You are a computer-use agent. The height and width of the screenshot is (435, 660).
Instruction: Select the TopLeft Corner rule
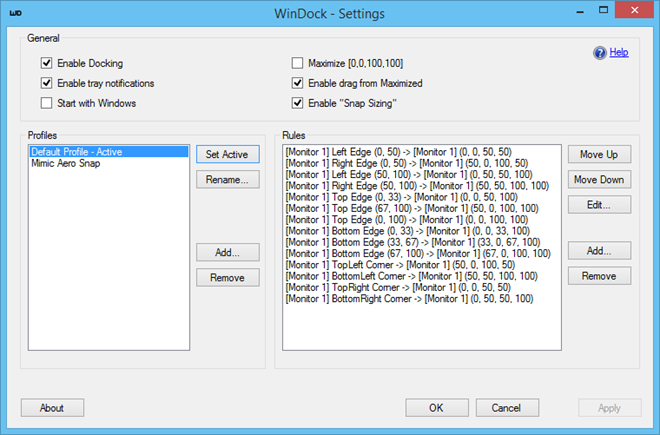click(400, 265)
